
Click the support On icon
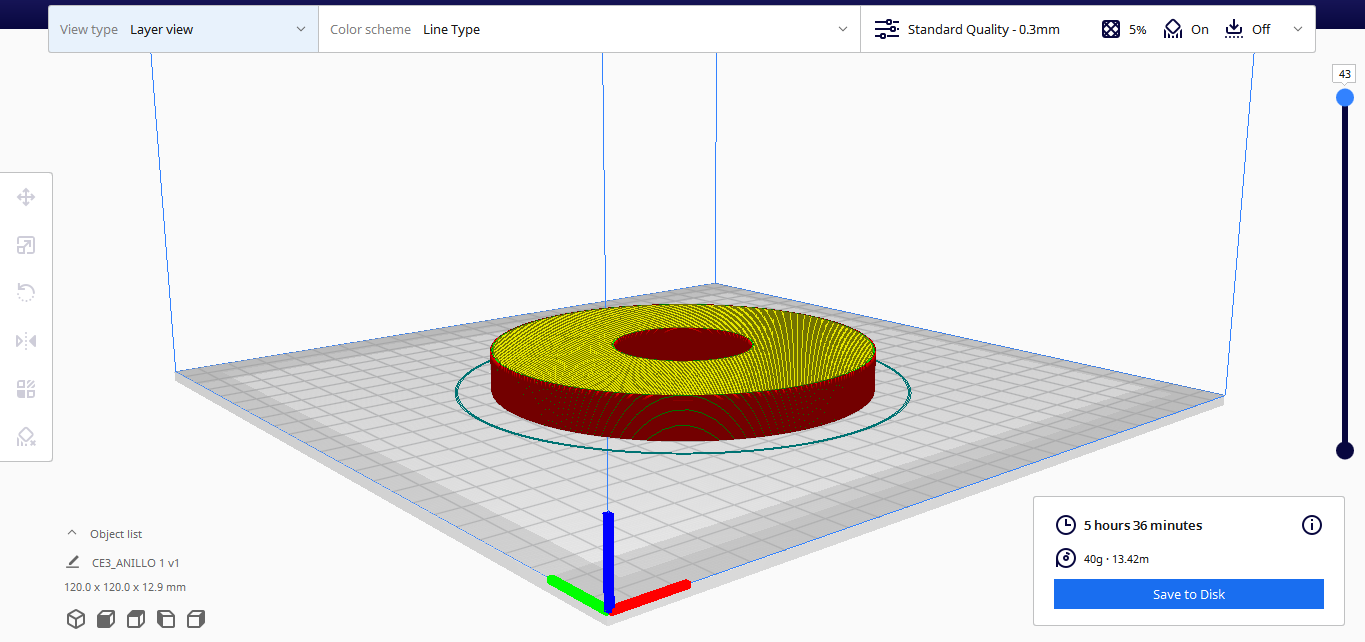(1173, 29)
